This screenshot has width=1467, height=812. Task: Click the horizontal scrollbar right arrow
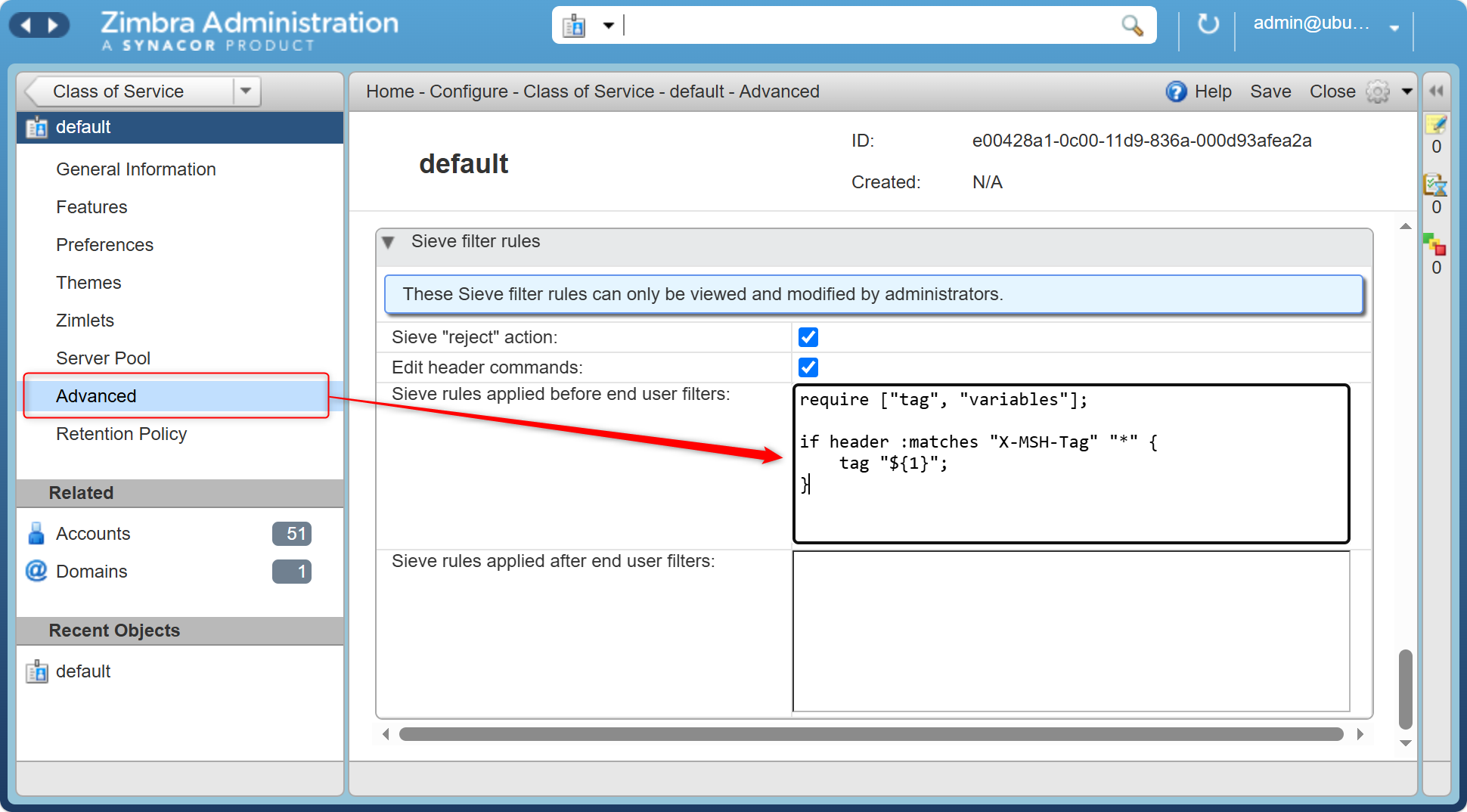click(x=1360, y=734)
